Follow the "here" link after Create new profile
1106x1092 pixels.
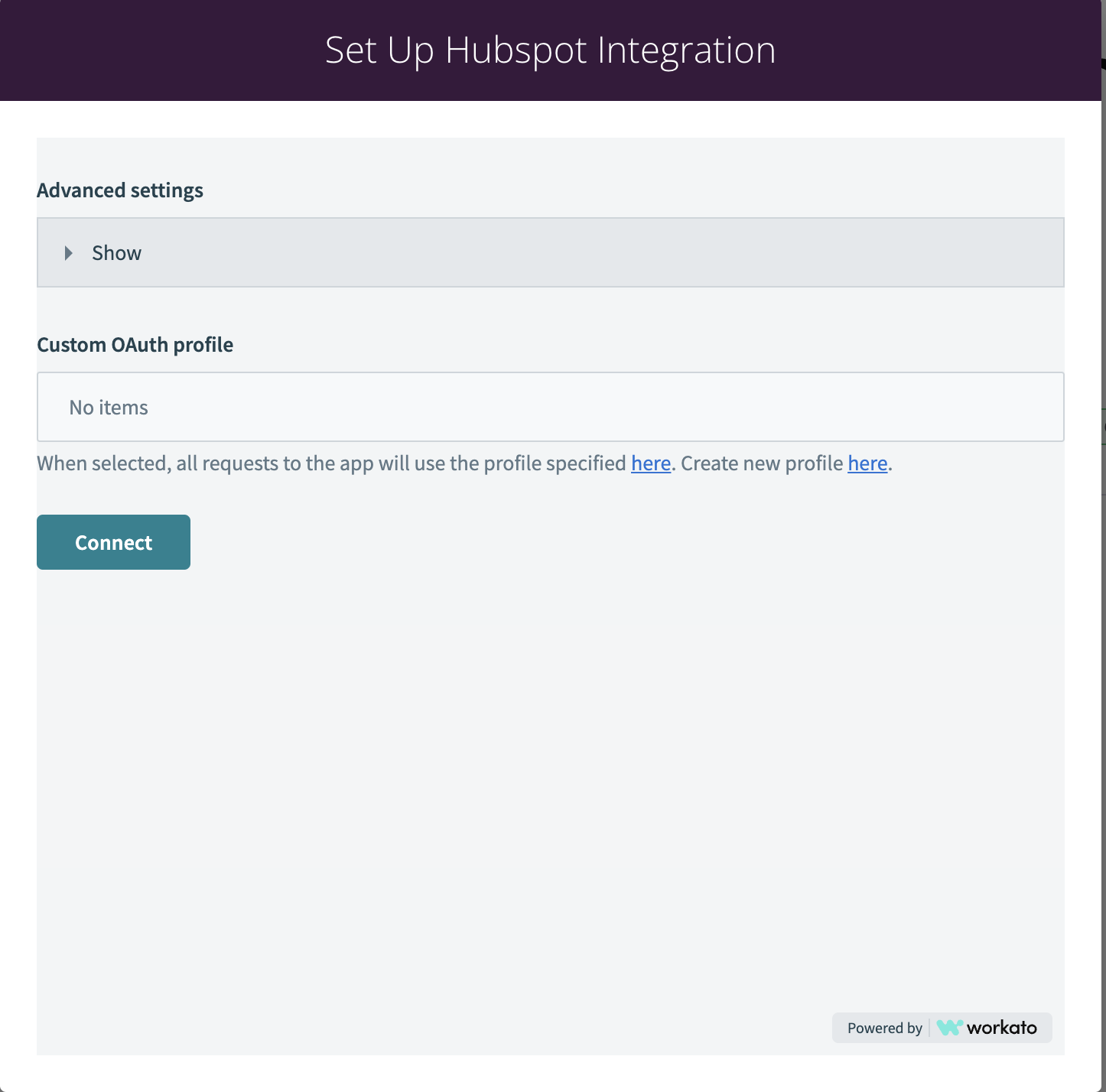click(x=867, y=463)
